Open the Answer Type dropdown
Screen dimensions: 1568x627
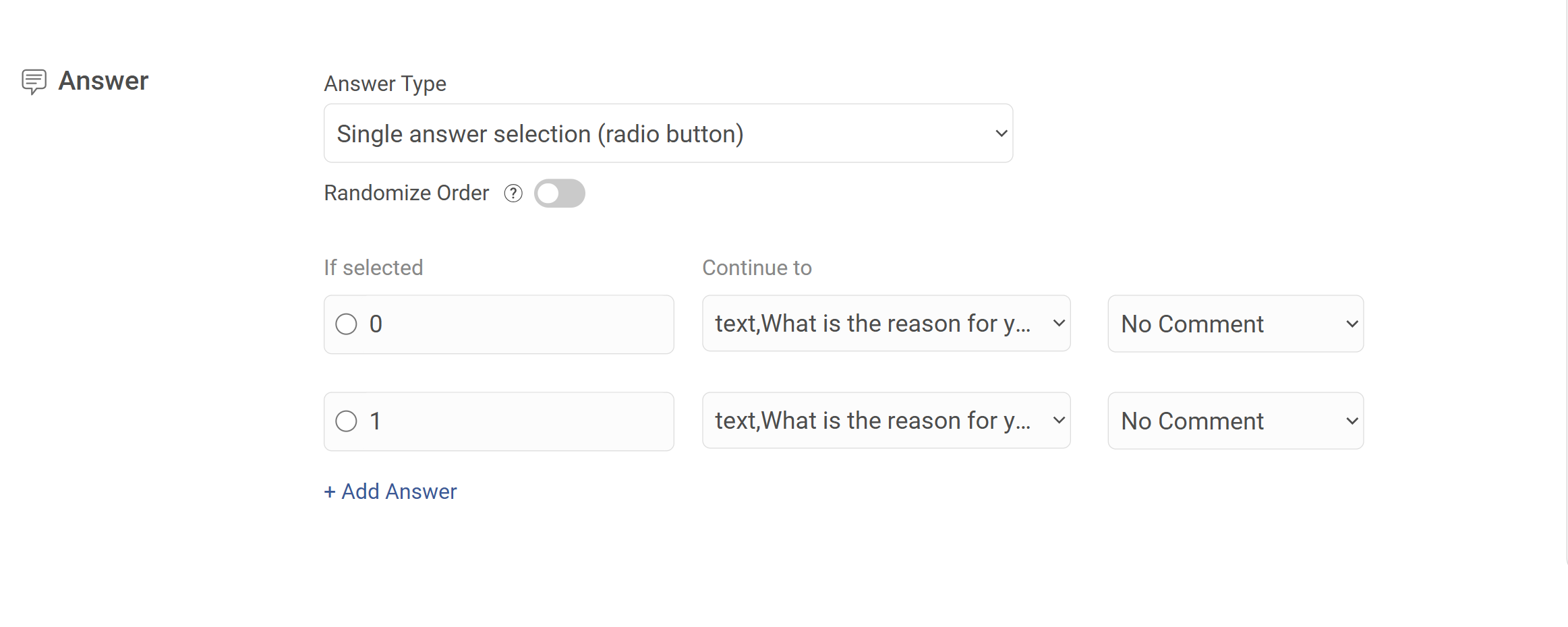668,133
